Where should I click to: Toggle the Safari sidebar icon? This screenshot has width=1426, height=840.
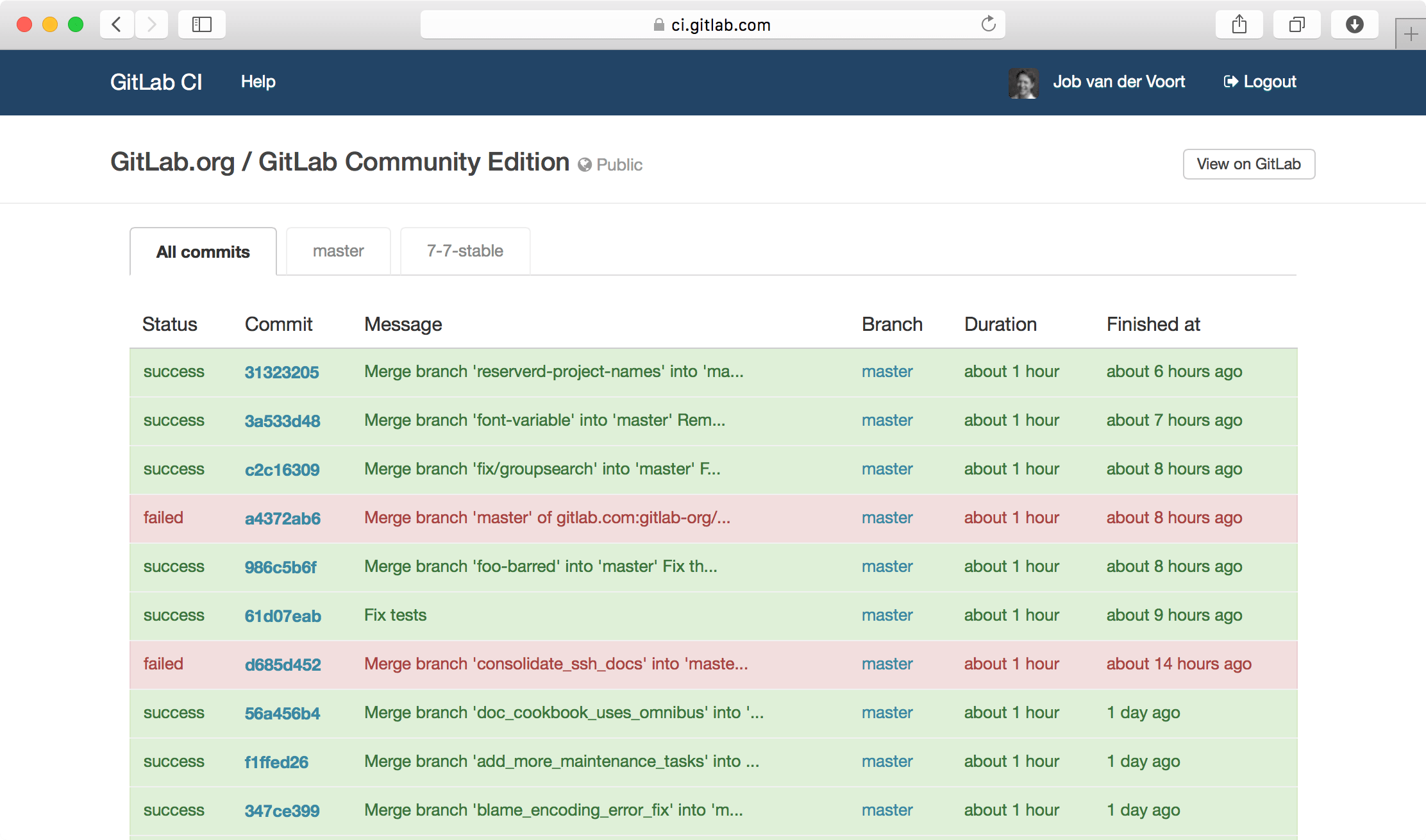point(201,25)
